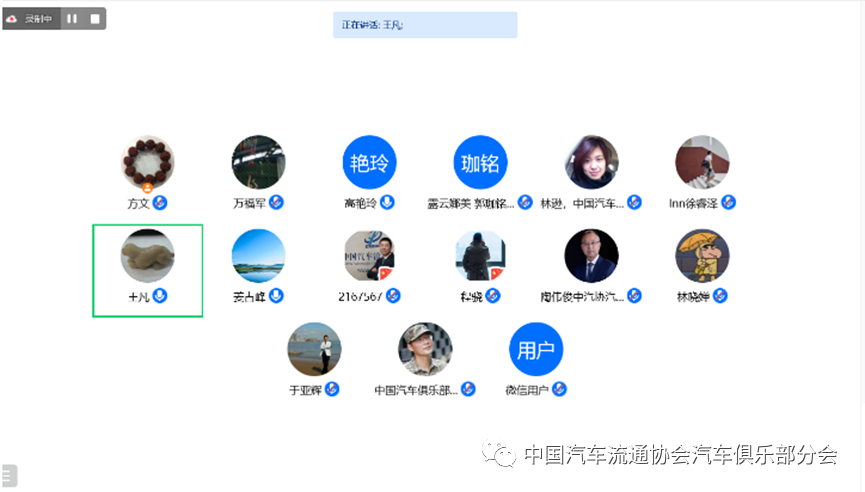Click the name label 高艳玲

click(360, 204)
